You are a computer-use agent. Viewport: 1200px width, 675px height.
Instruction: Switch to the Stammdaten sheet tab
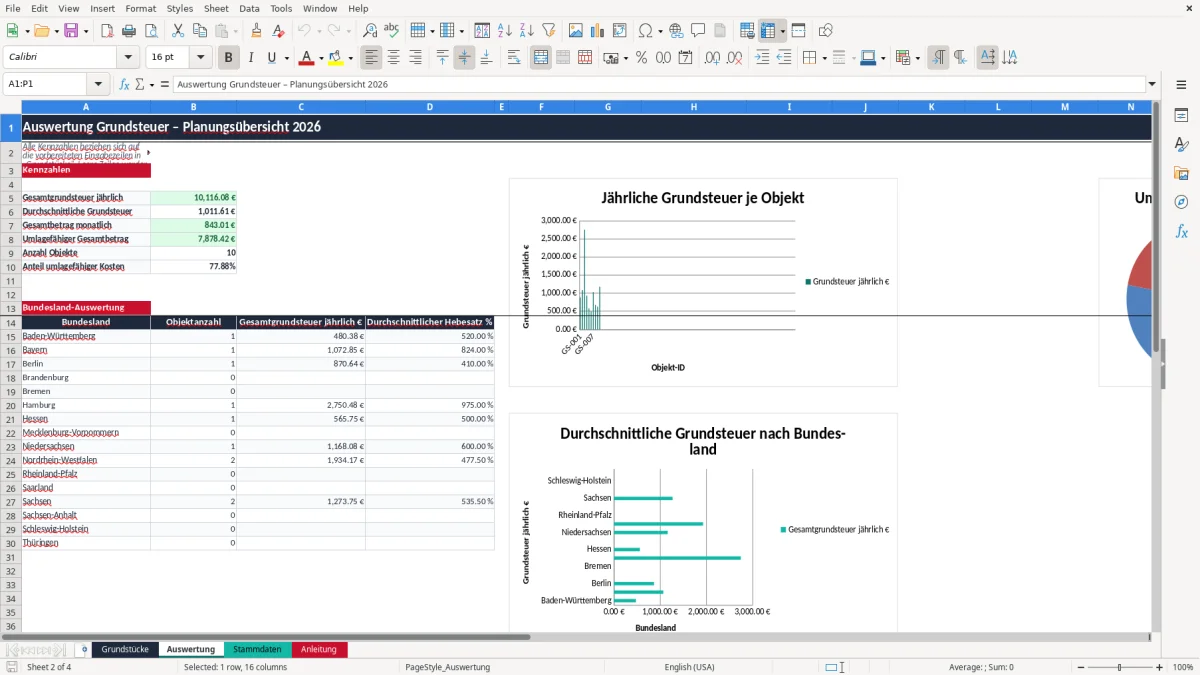coord(257,650)
